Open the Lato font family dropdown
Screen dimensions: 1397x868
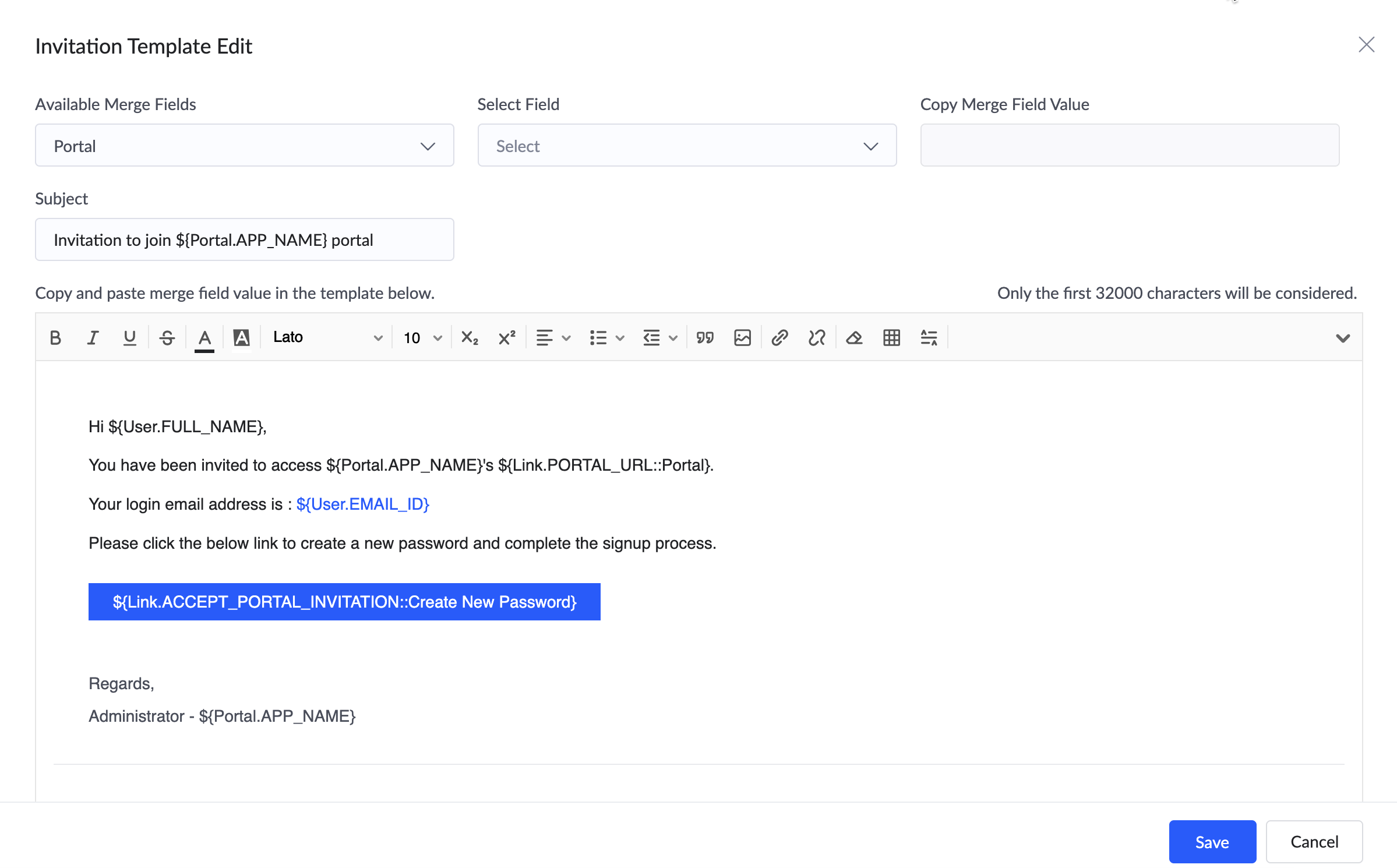coord(327,337)
